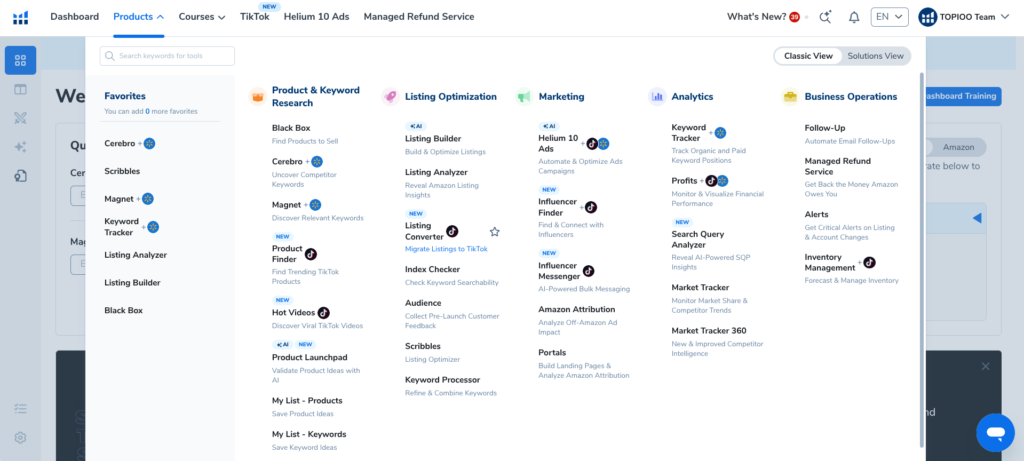The height and width of the screenshot is (461, 1024).
Task: Switch to Solutions View
Action: pos(875,56)
